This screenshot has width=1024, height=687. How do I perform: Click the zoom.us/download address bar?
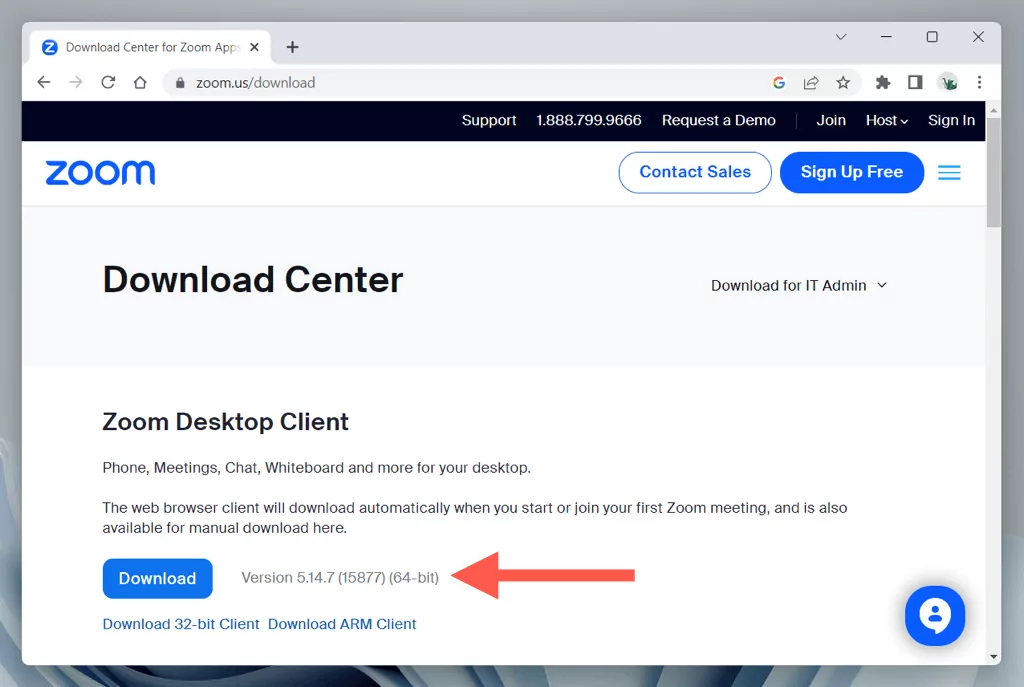(x=450, y=83)
